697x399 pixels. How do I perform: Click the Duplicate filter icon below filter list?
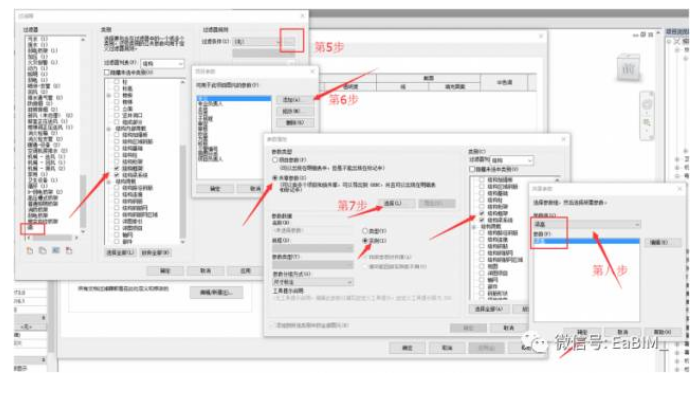pos(43,251)
